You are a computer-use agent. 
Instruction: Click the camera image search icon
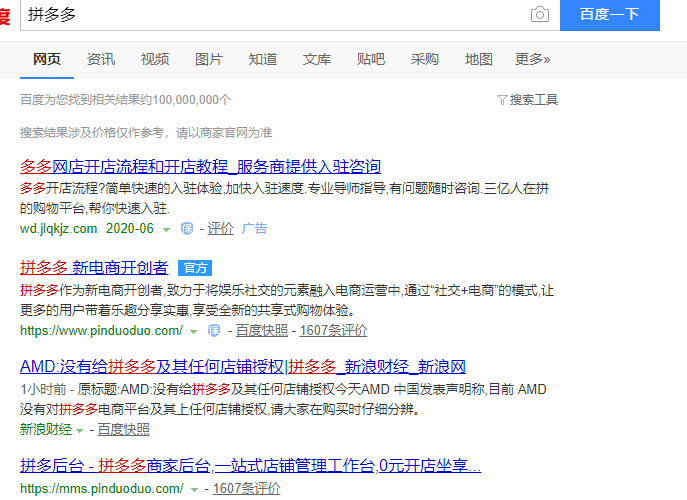point(540,14)
